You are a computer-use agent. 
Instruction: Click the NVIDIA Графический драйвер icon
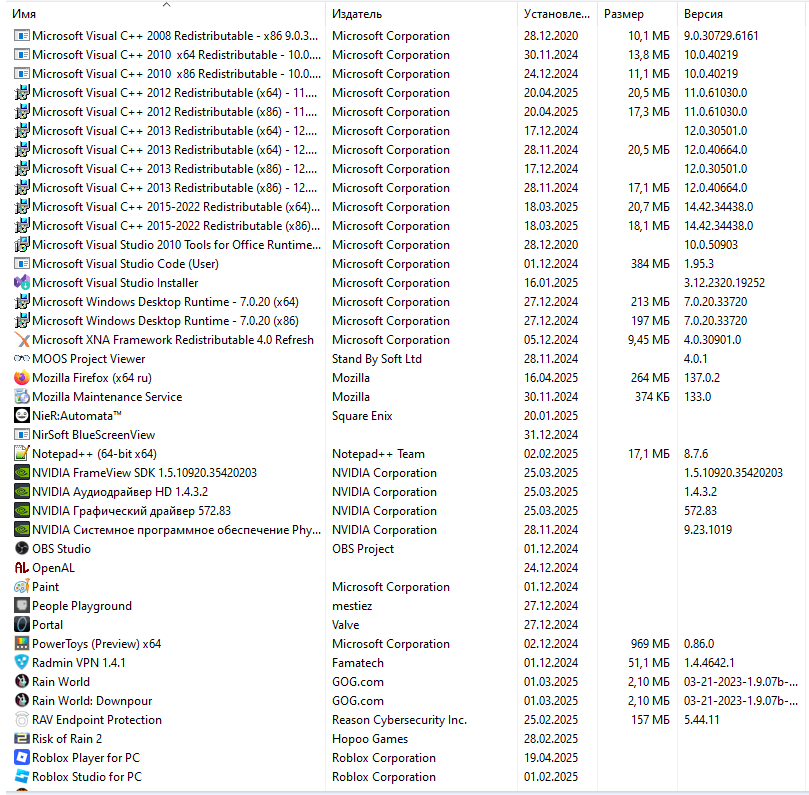tap(22, 511)
